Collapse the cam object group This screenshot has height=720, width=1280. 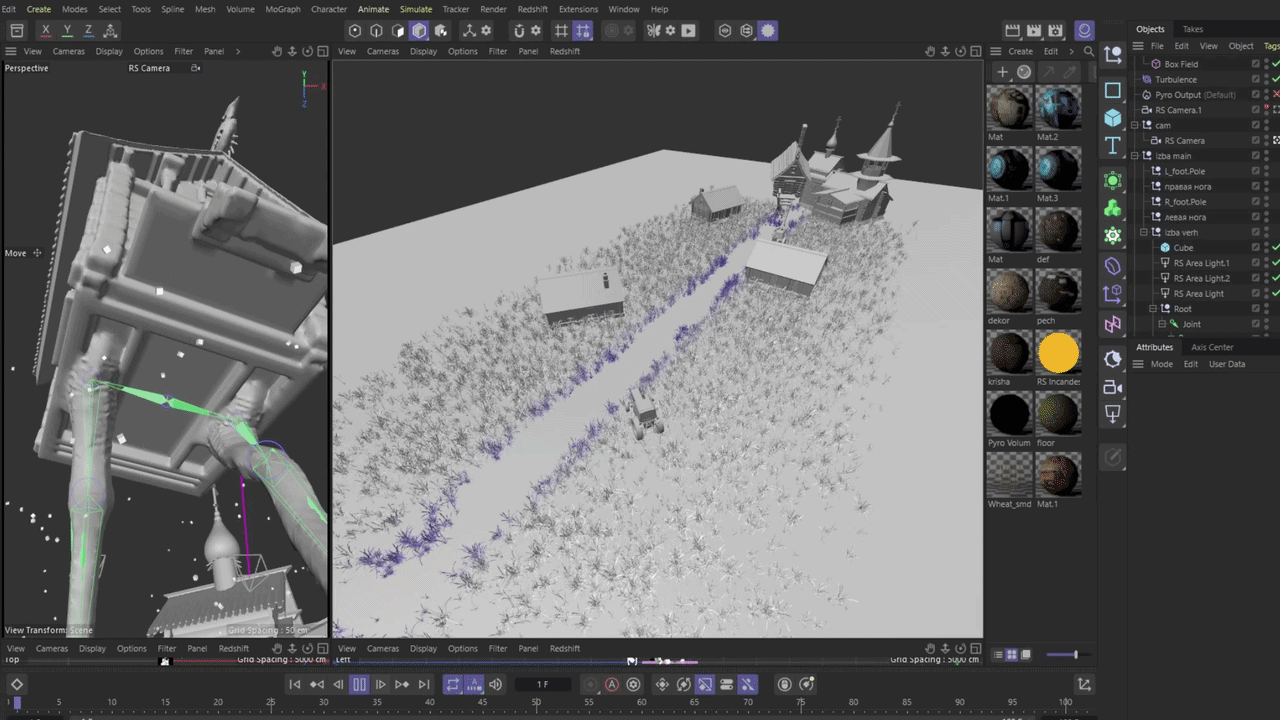[1135, 125]
